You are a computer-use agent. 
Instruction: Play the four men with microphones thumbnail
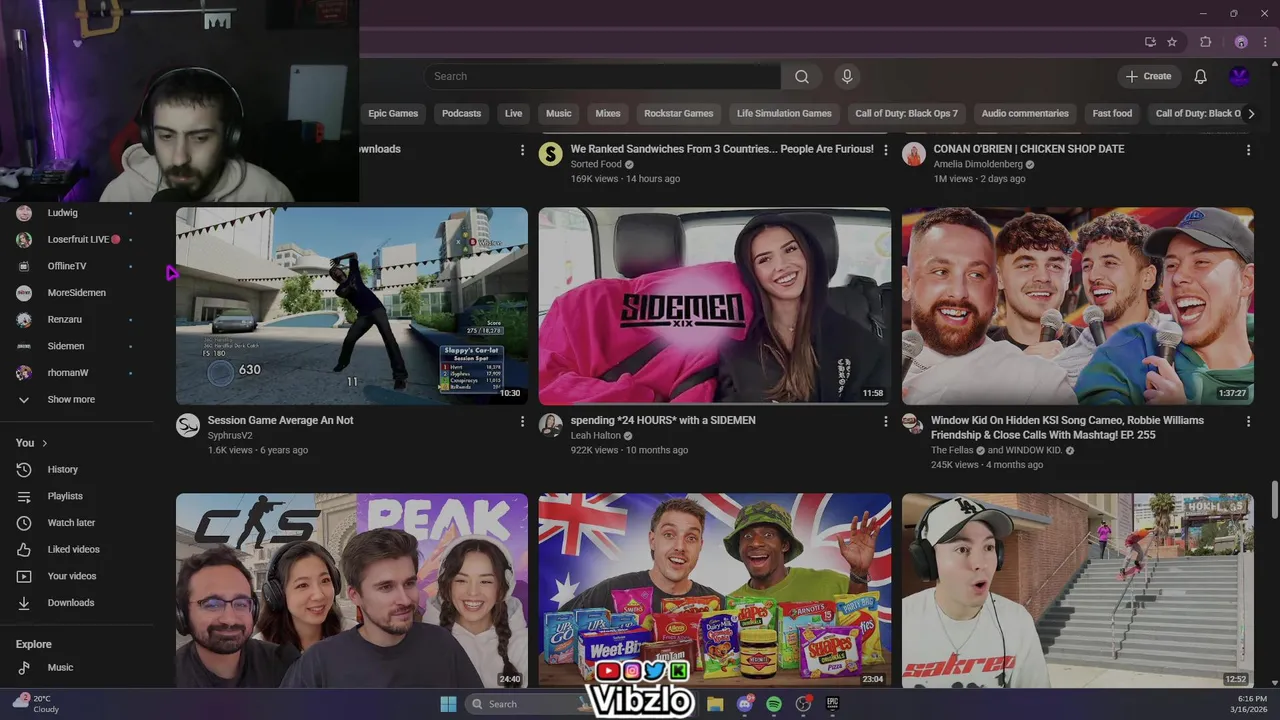[1078, 306]
